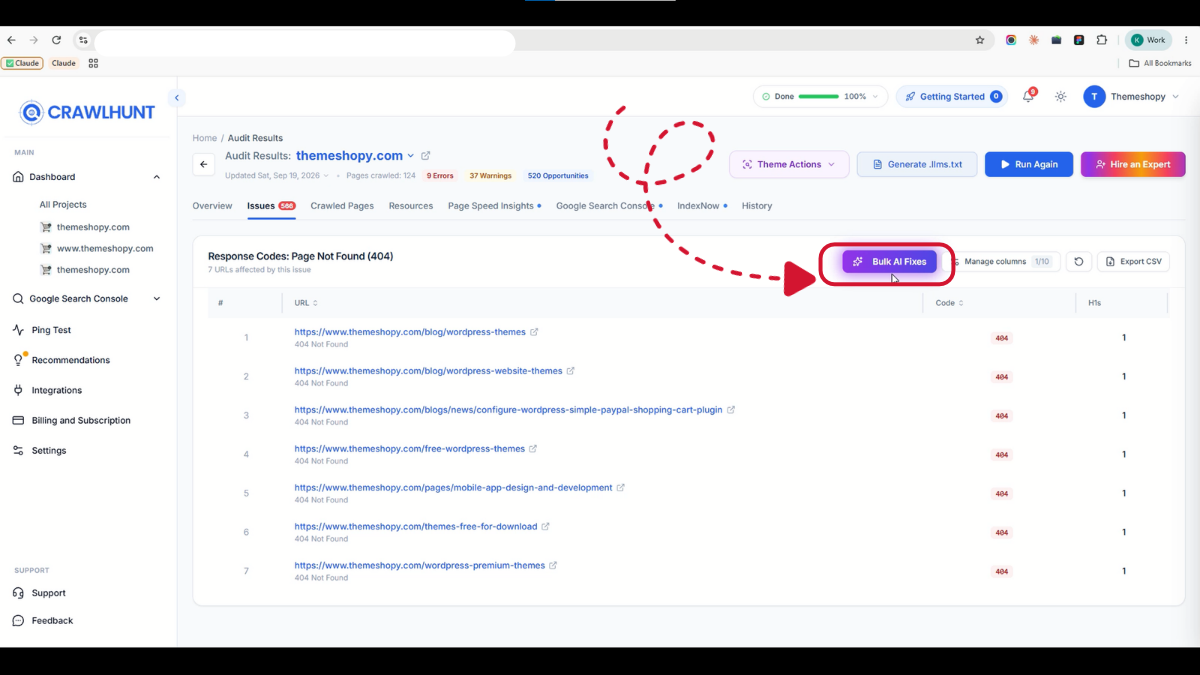
Task: Click the CrawlHunt logo
Action: [x=88, y=113]
